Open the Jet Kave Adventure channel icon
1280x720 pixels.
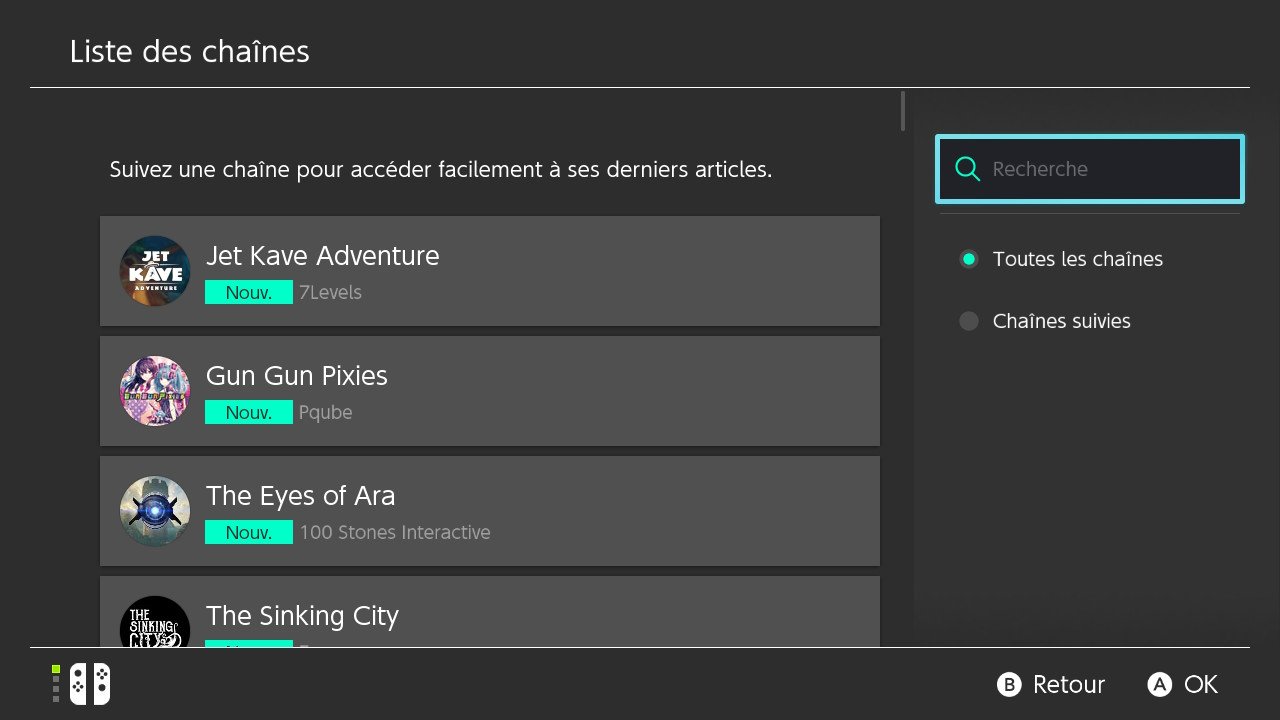(155, 271)
